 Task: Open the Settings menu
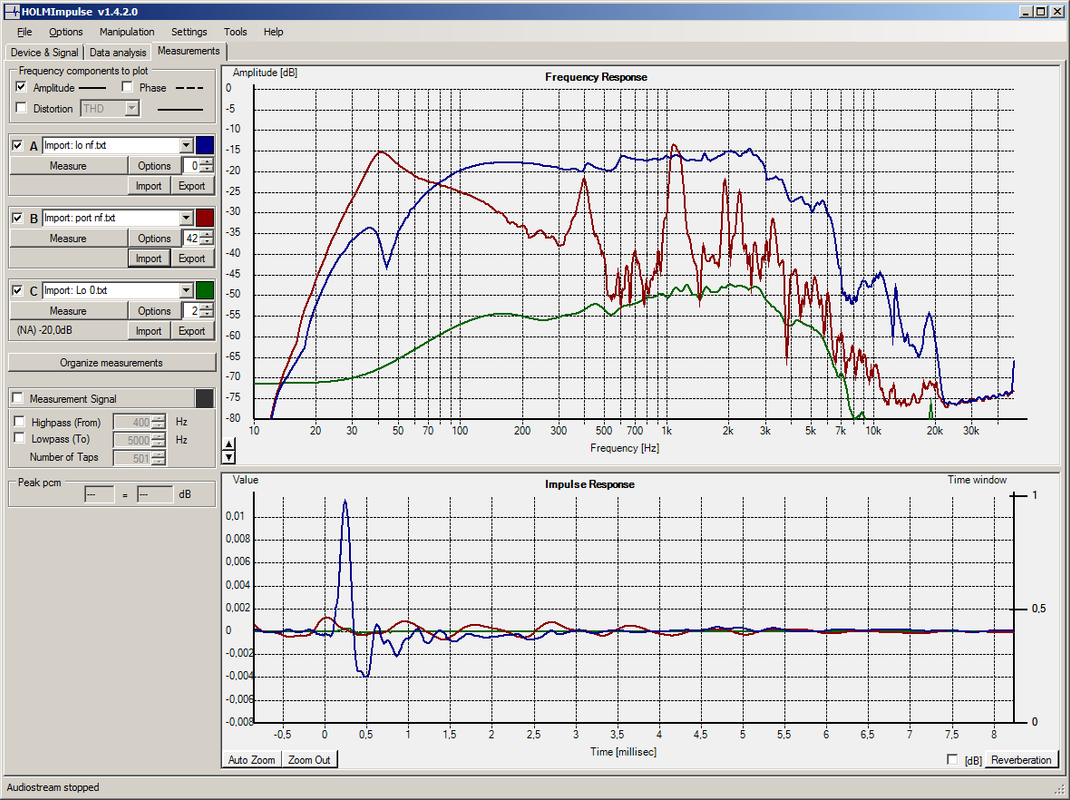point(189,31)
